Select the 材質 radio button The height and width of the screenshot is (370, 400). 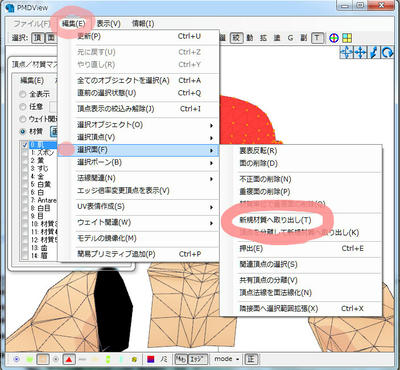23,131
